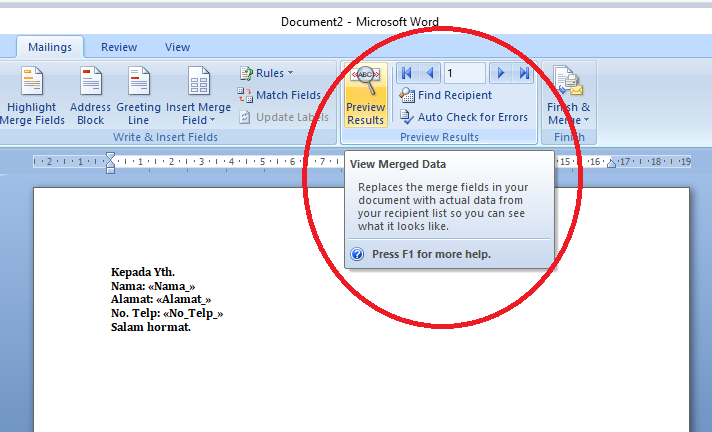
Task: Insert an Address Block
Action: pyautogui.click(x=90, y=96)
